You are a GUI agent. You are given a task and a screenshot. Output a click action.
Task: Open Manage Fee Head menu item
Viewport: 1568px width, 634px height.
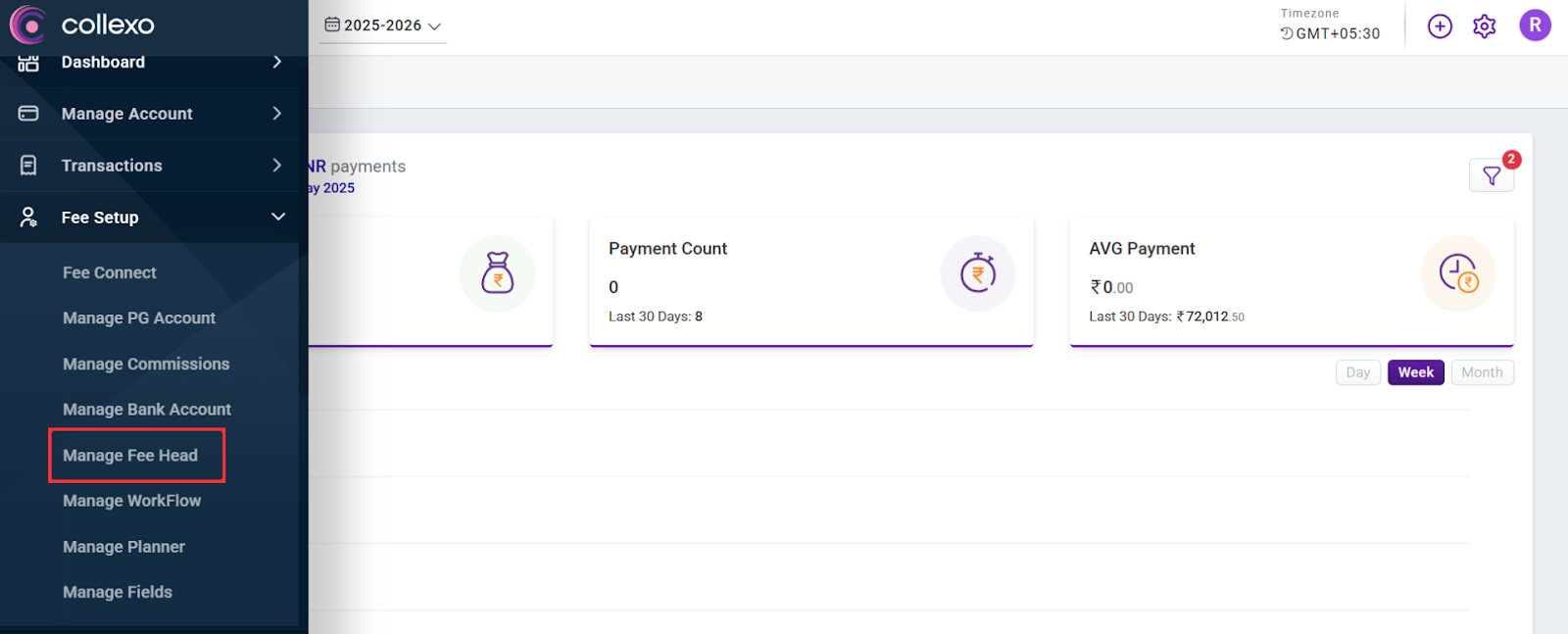point(130,456)
